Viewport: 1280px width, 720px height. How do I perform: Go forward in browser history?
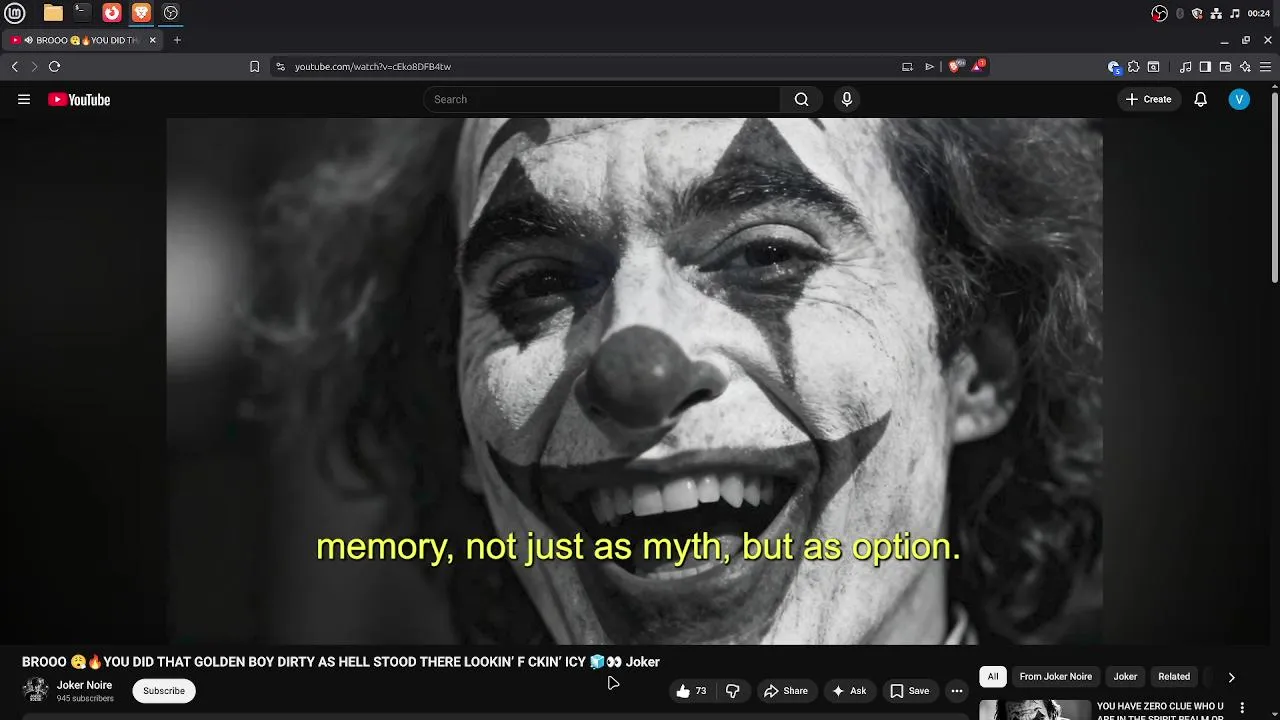coord(34,66)
